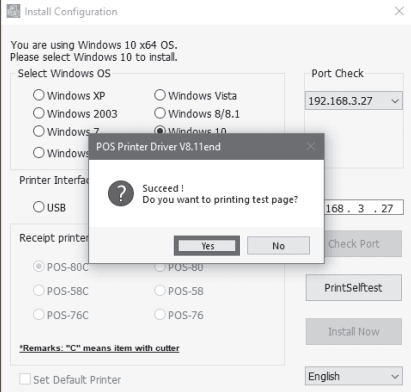Choose Windows 8/8.1 radio button
Viewport: 411px width, 392px height.
click(x=197, y=113)
